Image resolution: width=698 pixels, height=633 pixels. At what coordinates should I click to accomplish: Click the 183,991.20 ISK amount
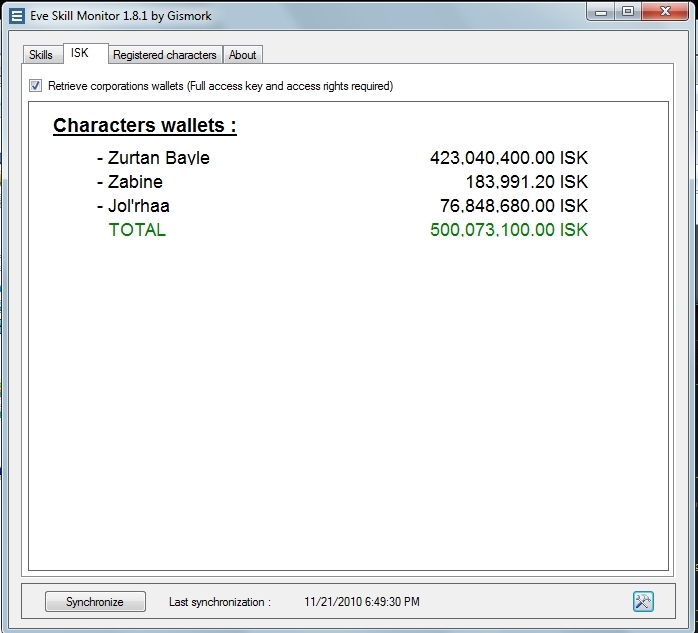527,182
